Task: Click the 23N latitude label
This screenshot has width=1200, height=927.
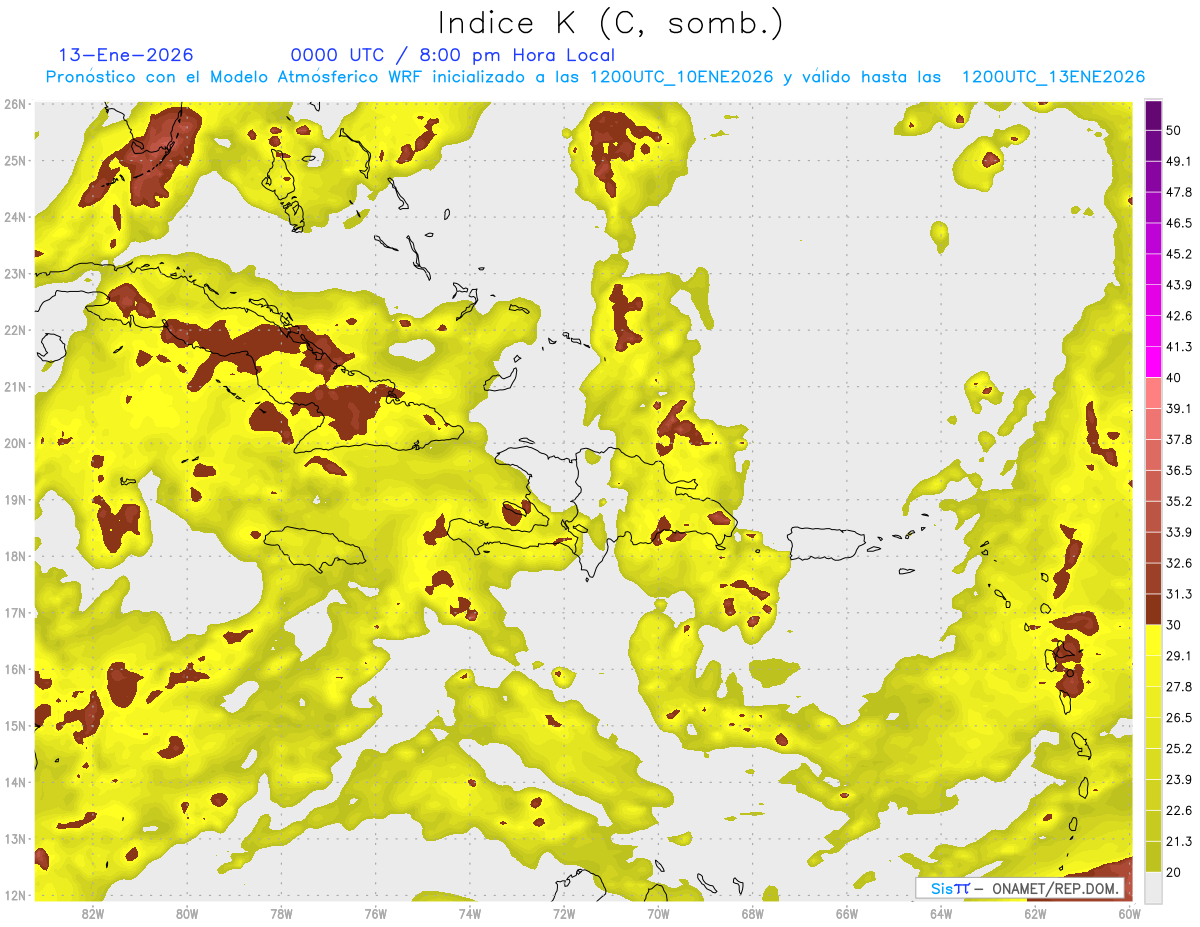Action: coord(15,274)
